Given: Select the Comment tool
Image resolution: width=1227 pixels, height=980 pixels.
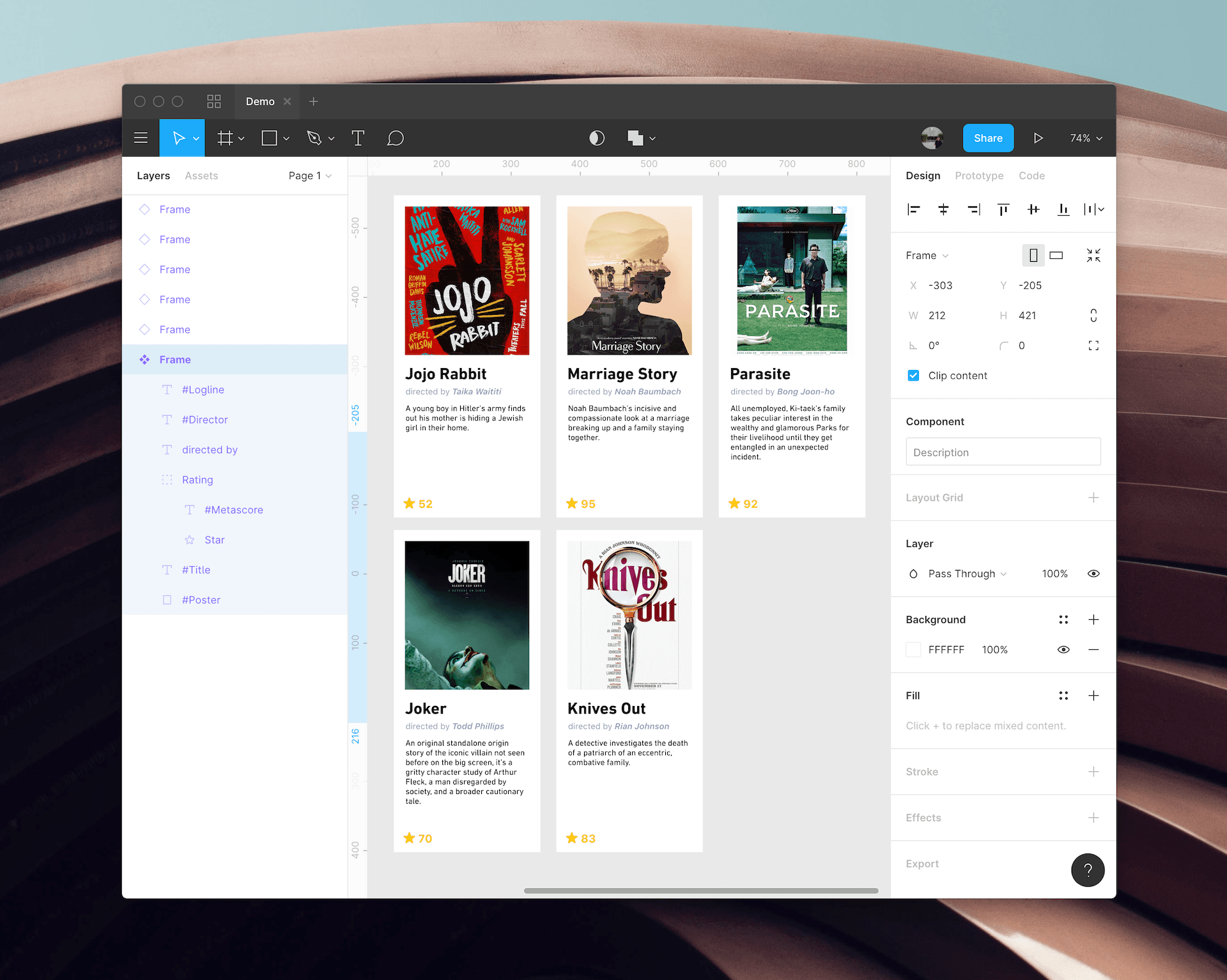Looking at the screenshot, I should tap(395, 138).
